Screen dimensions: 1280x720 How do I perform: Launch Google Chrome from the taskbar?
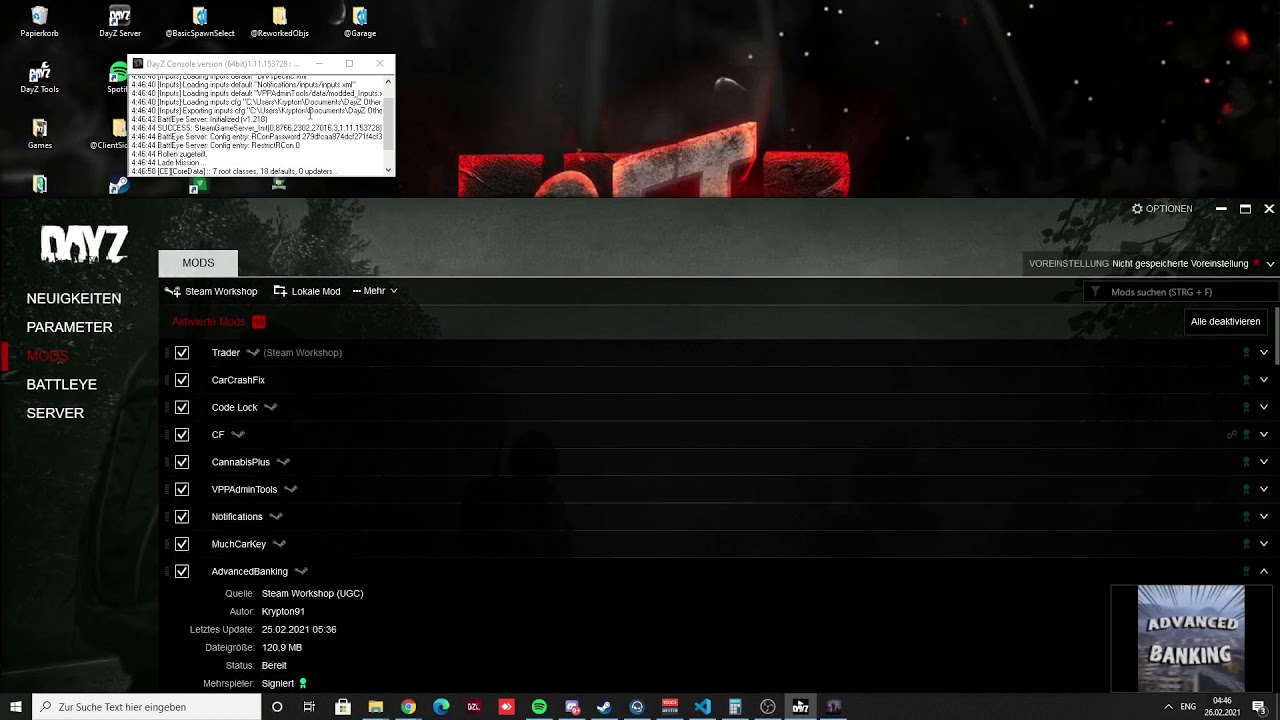pyautogui.click(x=408, y=707)
